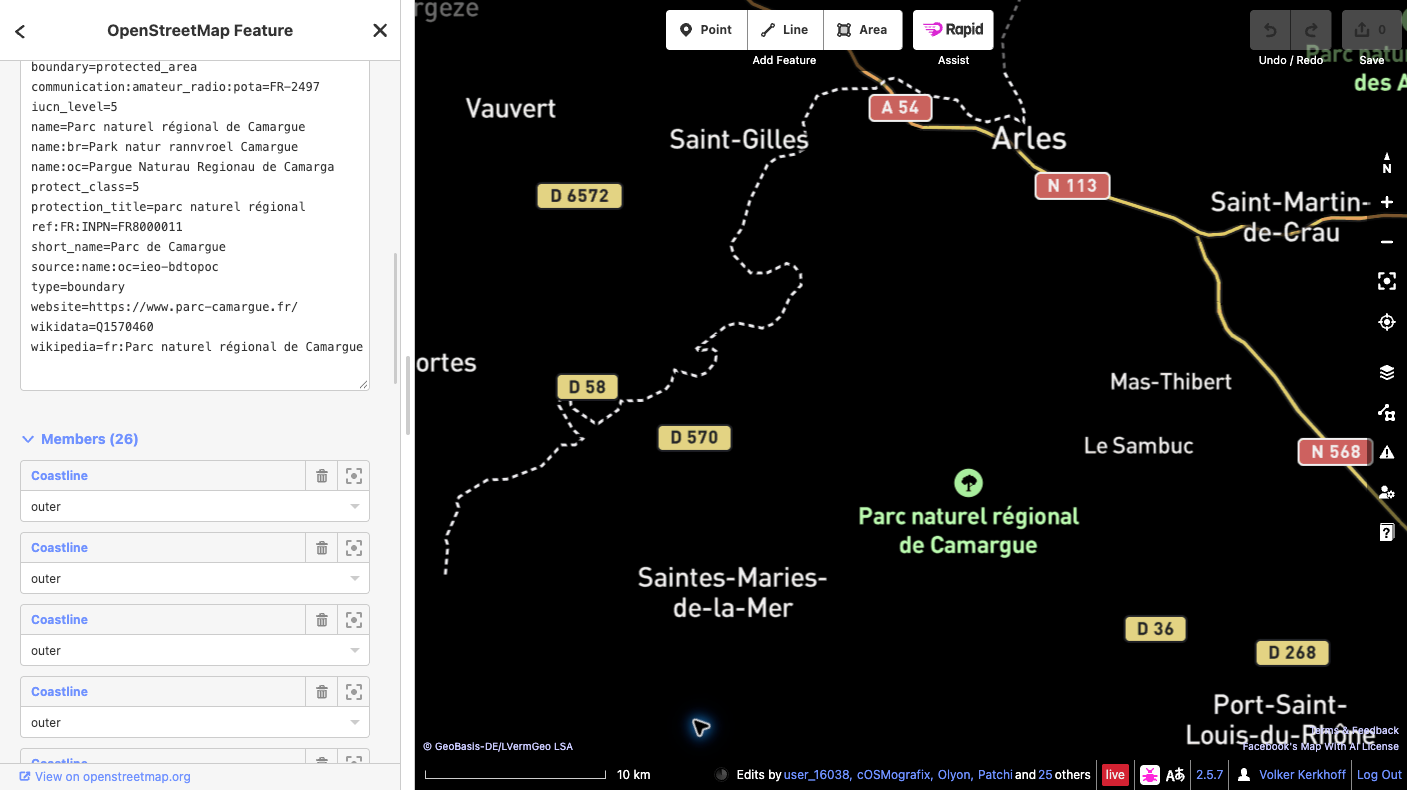The width and height of the screenshot is (1407, 790).
Task: Zoom to the third Coastline member
Action: (353, 620)
